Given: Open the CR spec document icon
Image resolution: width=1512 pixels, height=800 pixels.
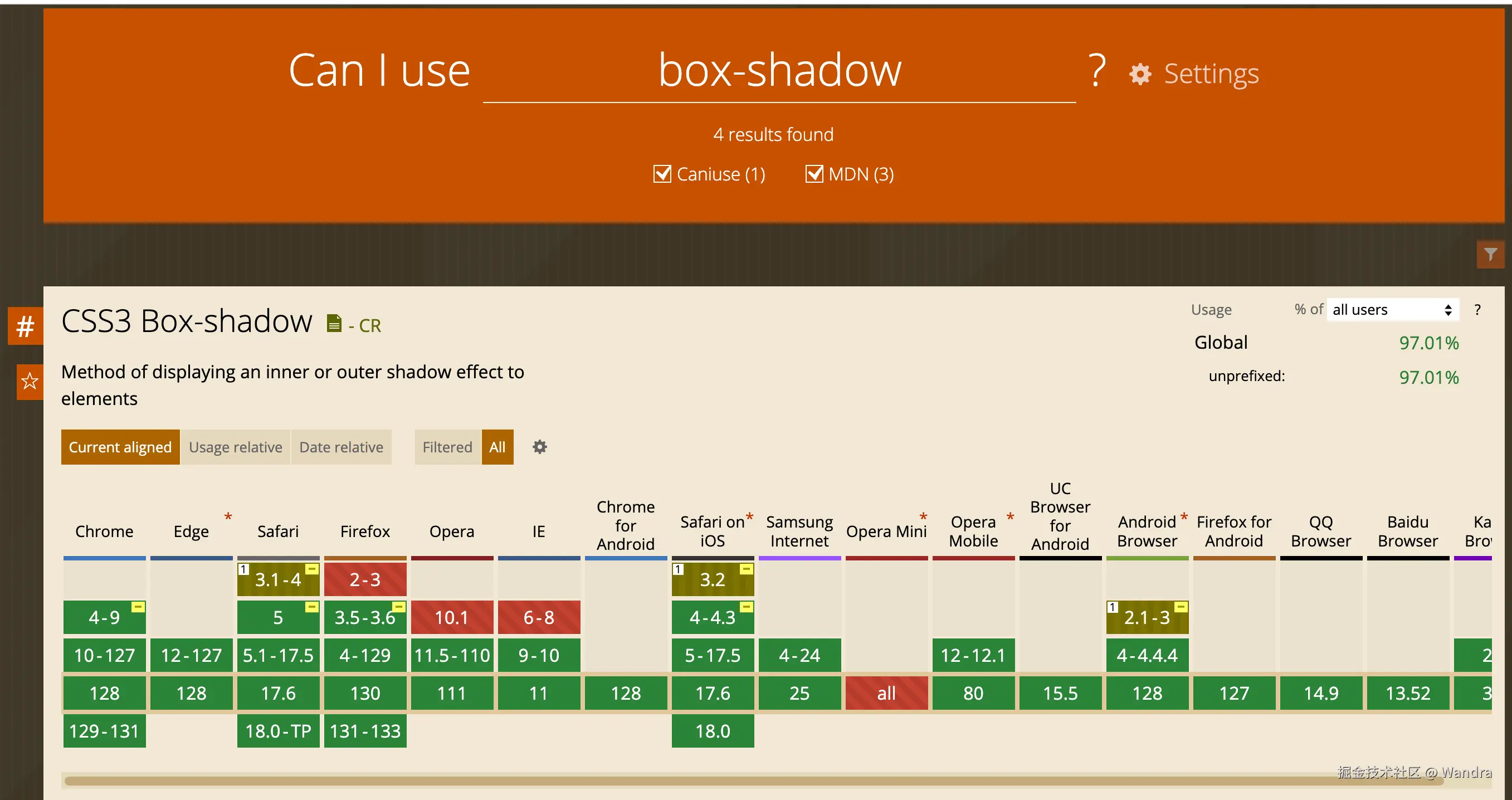Looking at the screenshot, I should [x=334, y=324].
